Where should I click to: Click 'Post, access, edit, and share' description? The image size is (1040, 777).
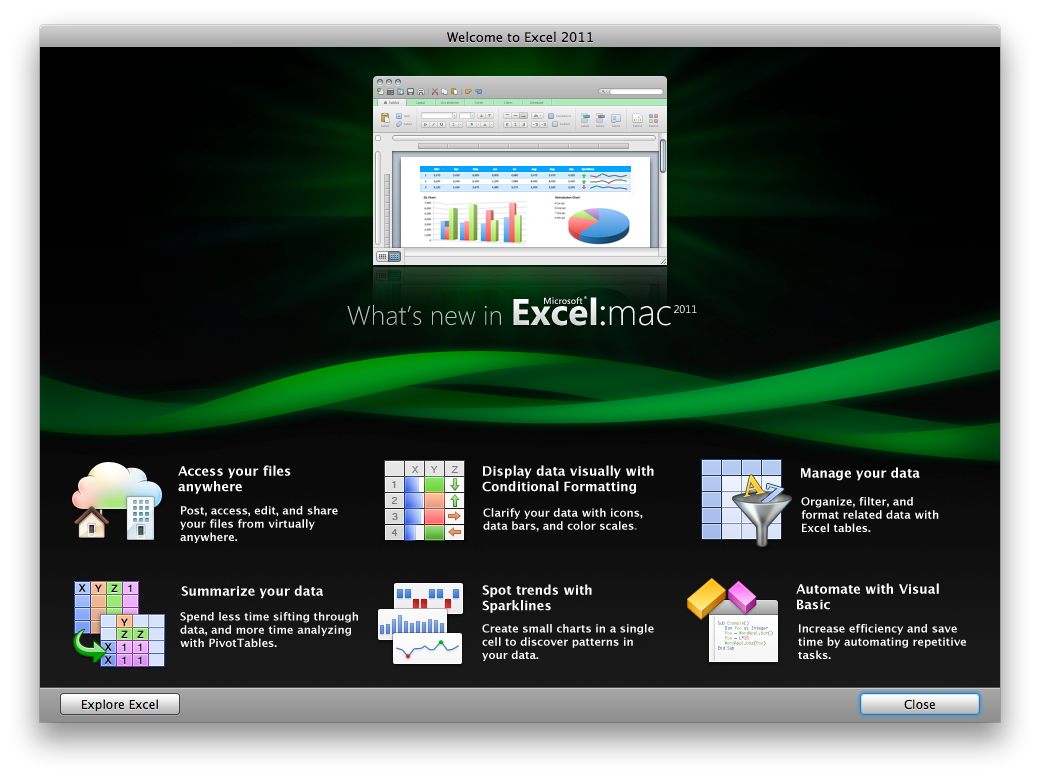[x=259, y=524]
